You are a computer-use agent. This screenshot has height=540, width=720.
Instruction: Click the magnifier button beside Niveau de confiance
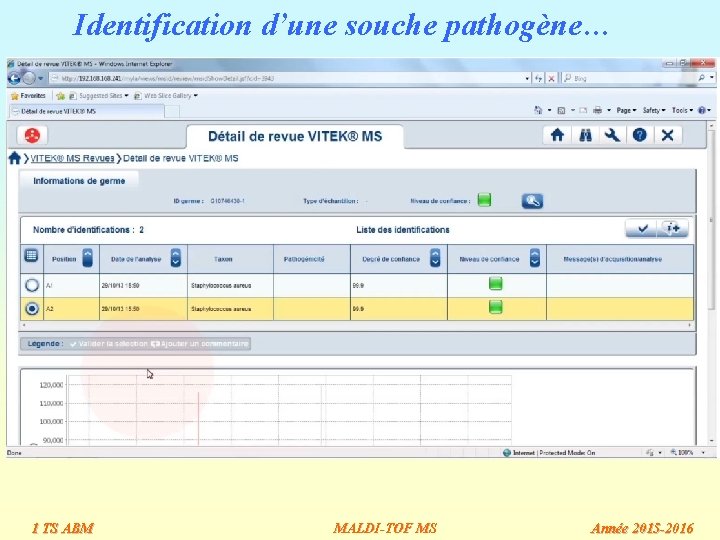[x=532, y=201]
